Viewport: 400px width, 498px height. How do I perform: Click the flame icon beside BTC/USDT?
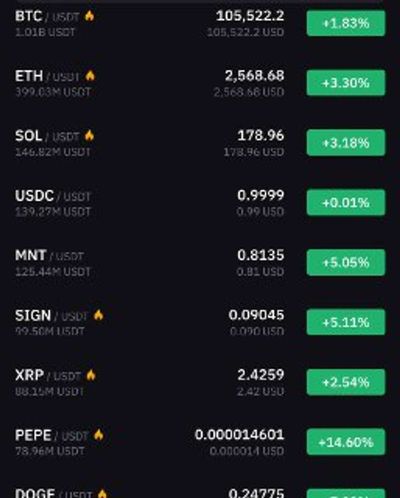coord(89,16)
